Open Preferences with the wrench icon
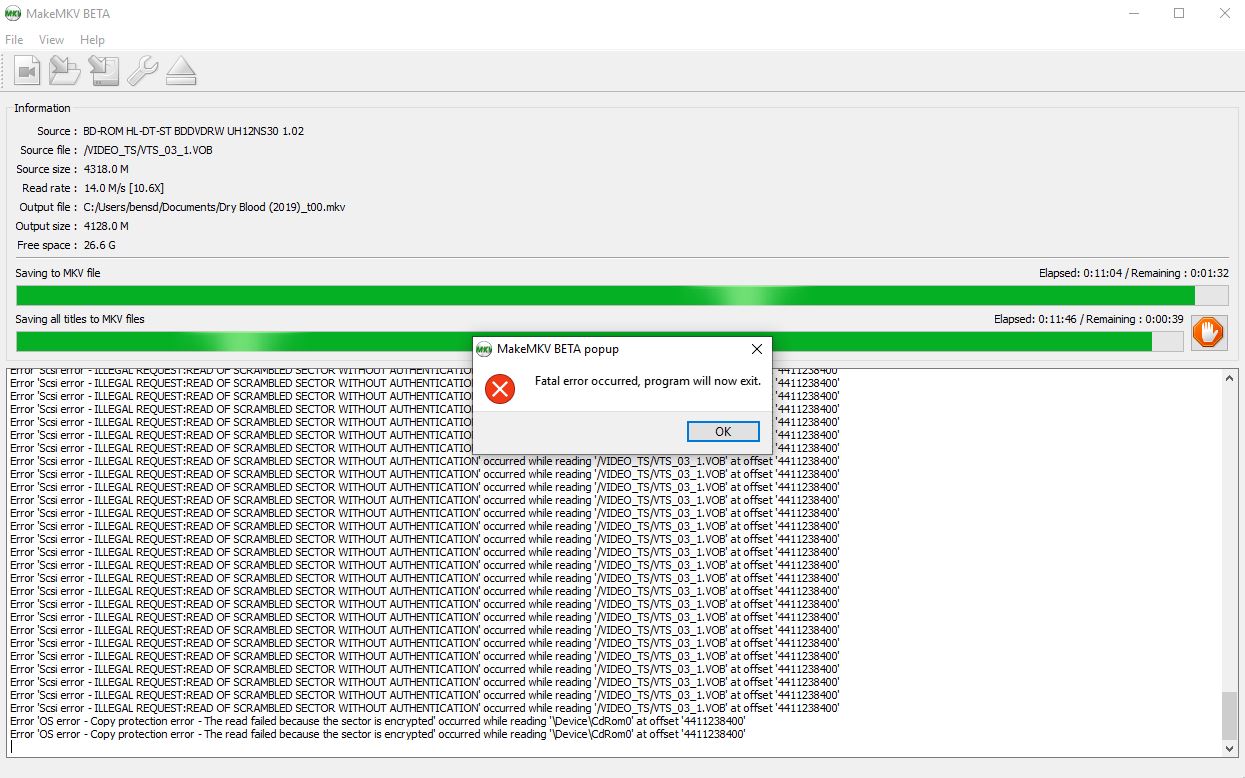The image size is (1245, 778). [x=142, y=71]
